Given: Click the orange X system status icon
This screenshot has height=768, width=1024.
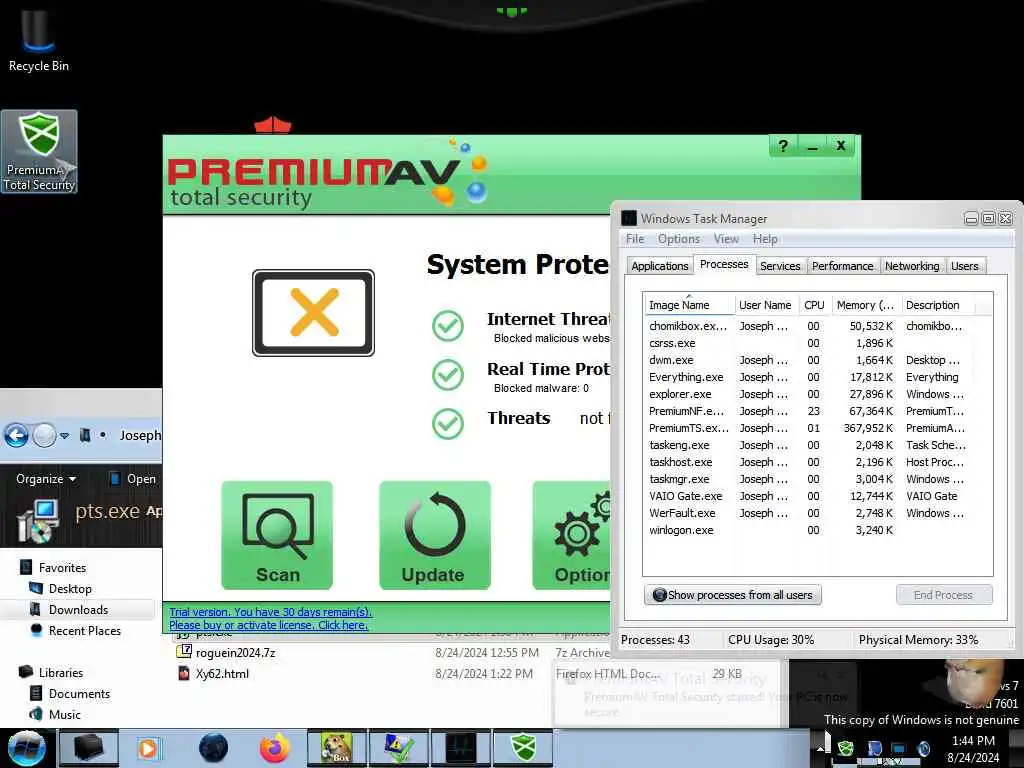Looking at the screenshot, I should tap(313, 313).
